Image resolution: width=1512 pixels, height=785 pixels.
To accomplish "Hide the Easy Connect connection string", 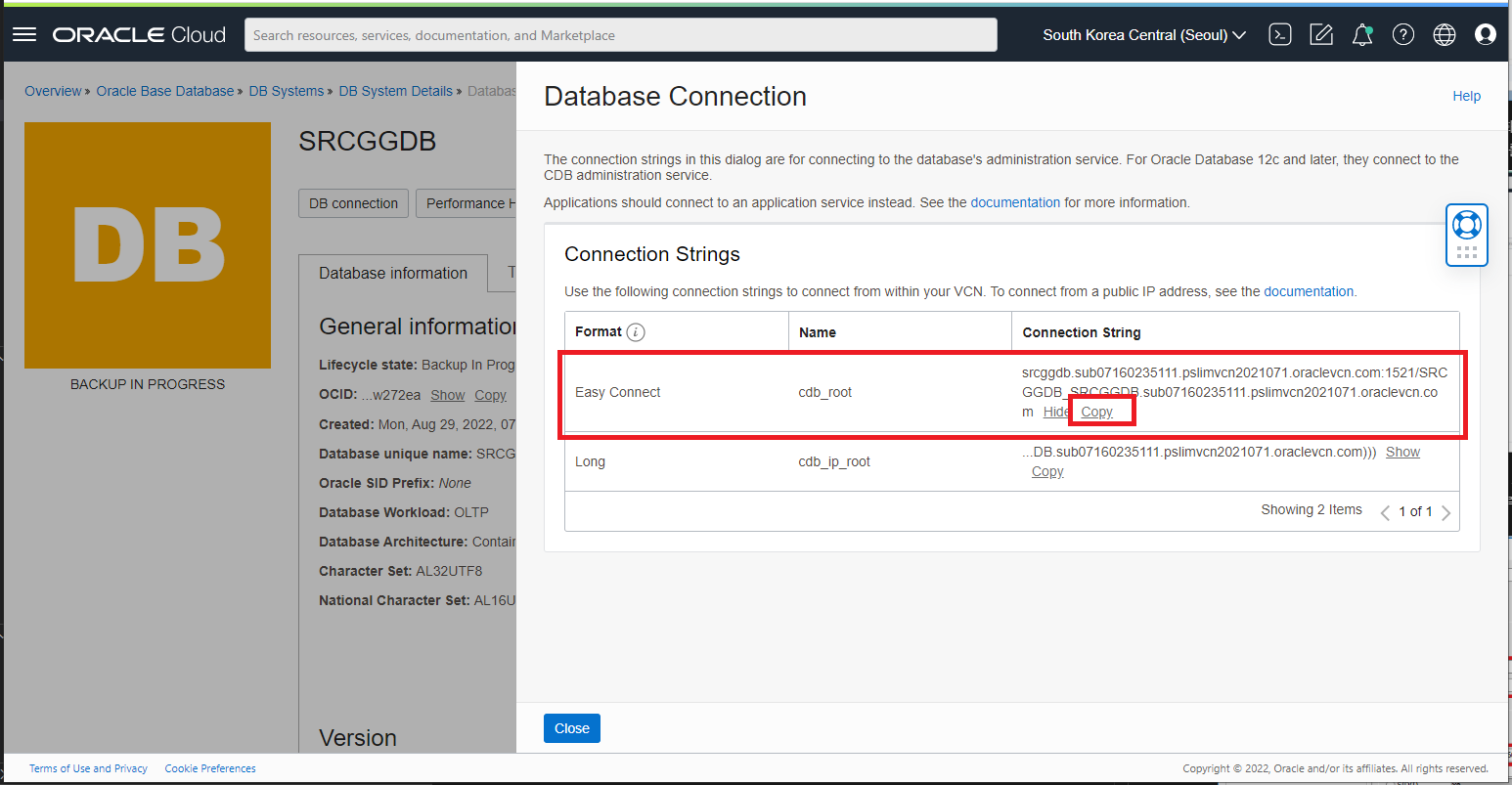I will click(x=1056, y=412).
